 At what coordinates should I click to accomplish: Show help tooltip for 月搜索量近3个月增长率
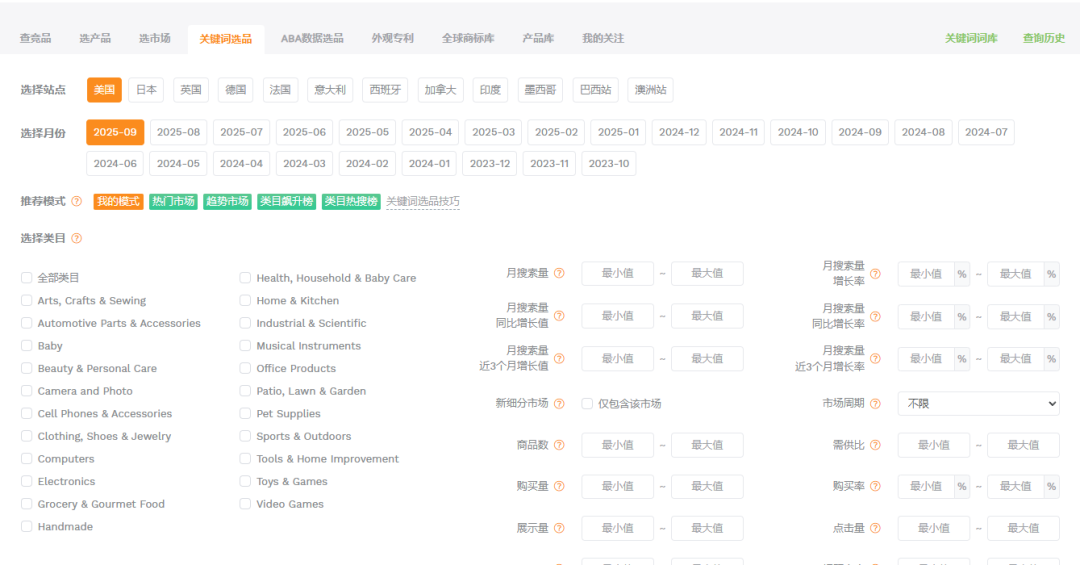pyautogui.click(x=875, y=358)
